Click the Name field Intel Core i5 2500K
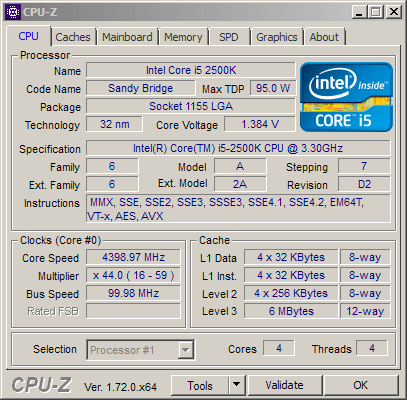 click(x=191, y=70)
